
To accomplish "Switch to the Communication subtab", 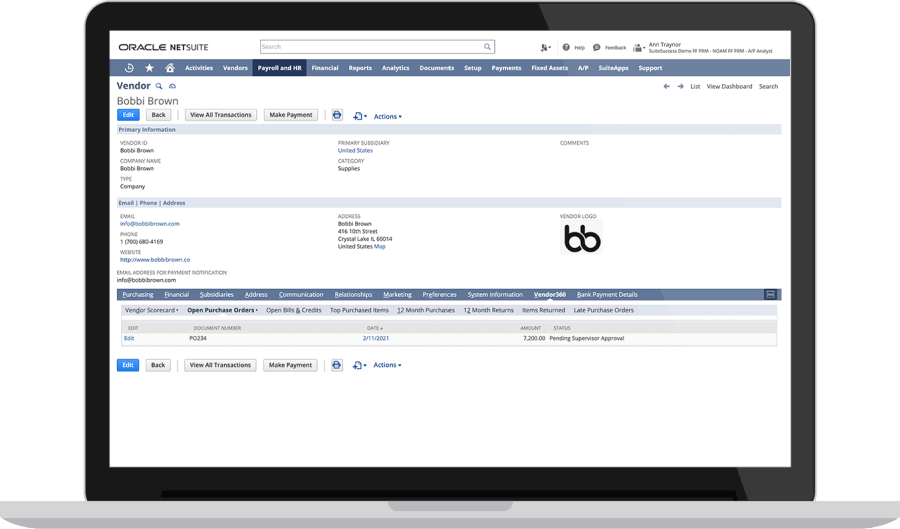I will (x=301, y=294).
